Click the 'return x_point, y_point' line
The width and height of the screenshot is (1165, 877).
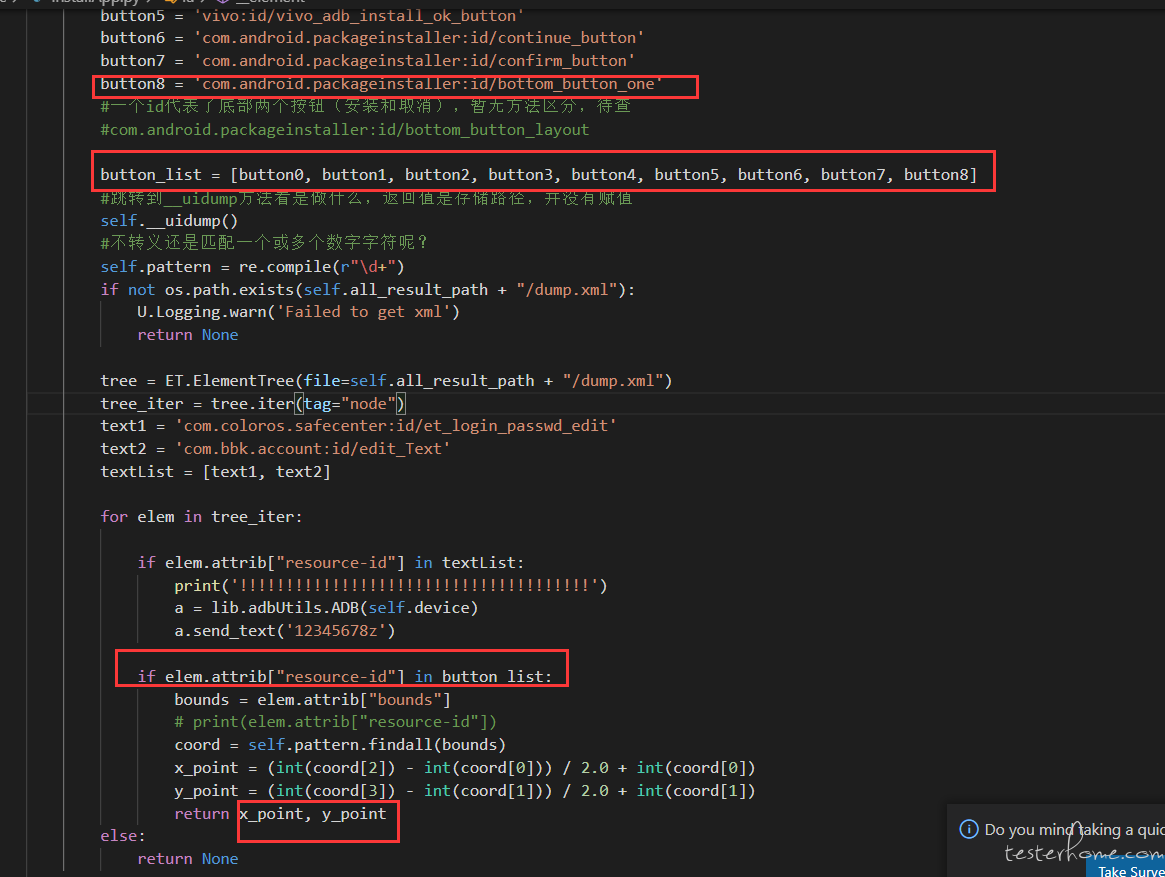(280, 814)
